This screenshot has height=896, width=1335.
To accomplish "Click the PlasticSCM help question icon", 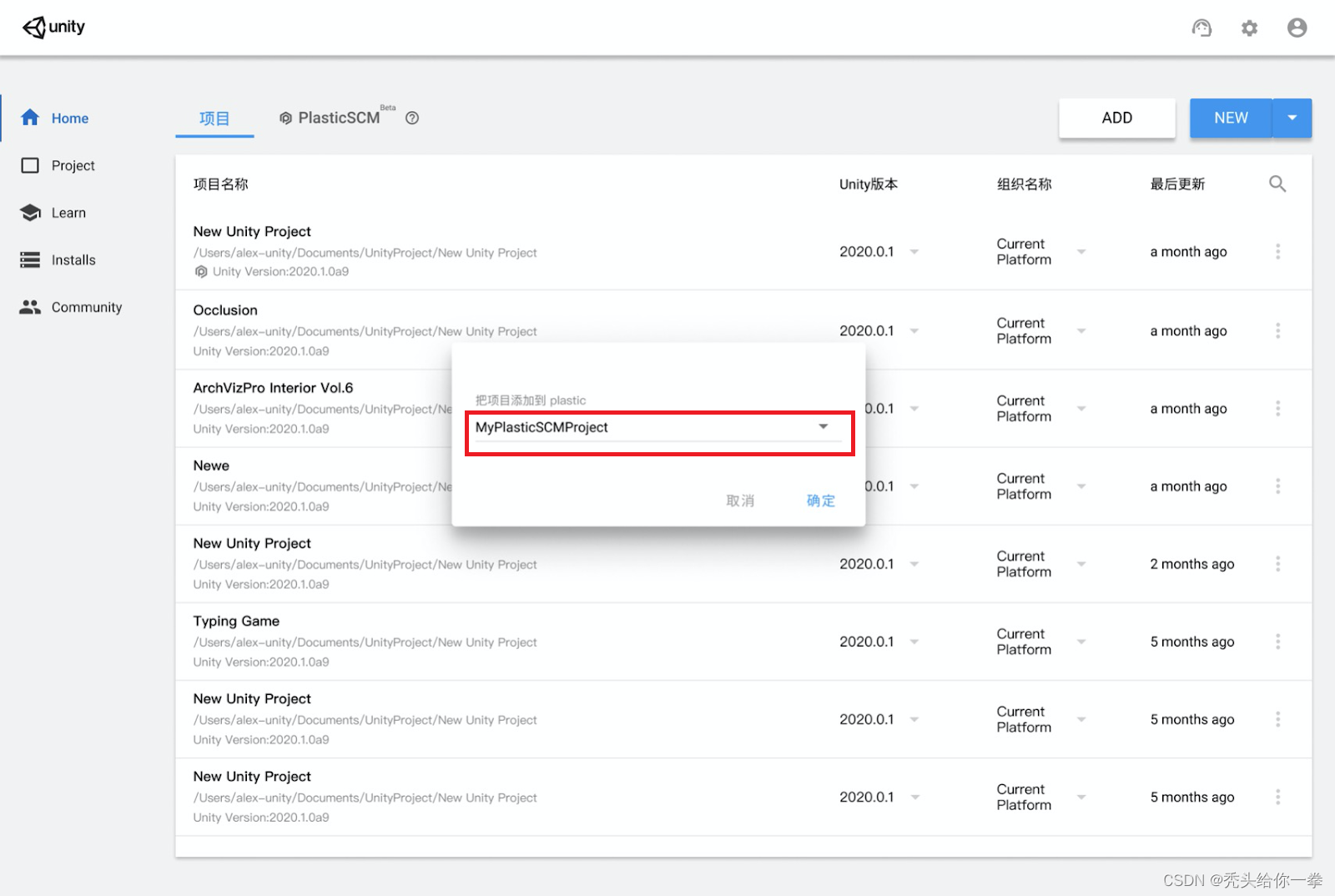I will (412, 118).
